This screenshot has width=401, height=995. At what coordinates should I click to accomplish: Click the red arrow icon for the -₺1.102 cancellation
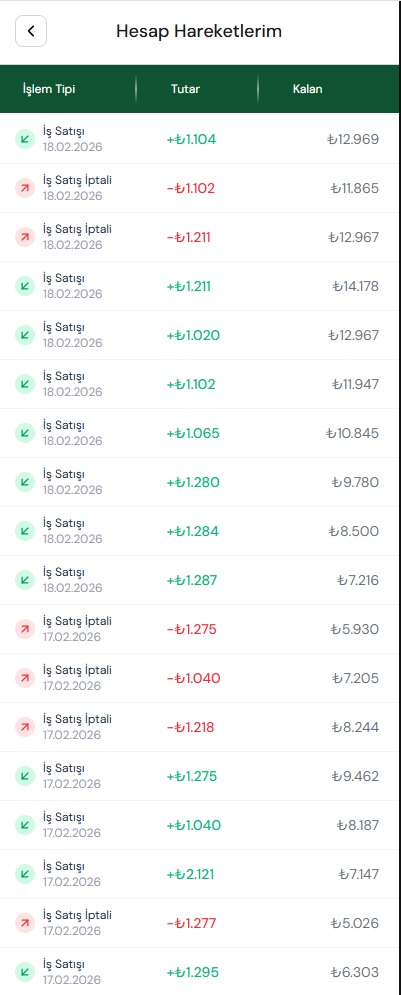coord(25,188)
